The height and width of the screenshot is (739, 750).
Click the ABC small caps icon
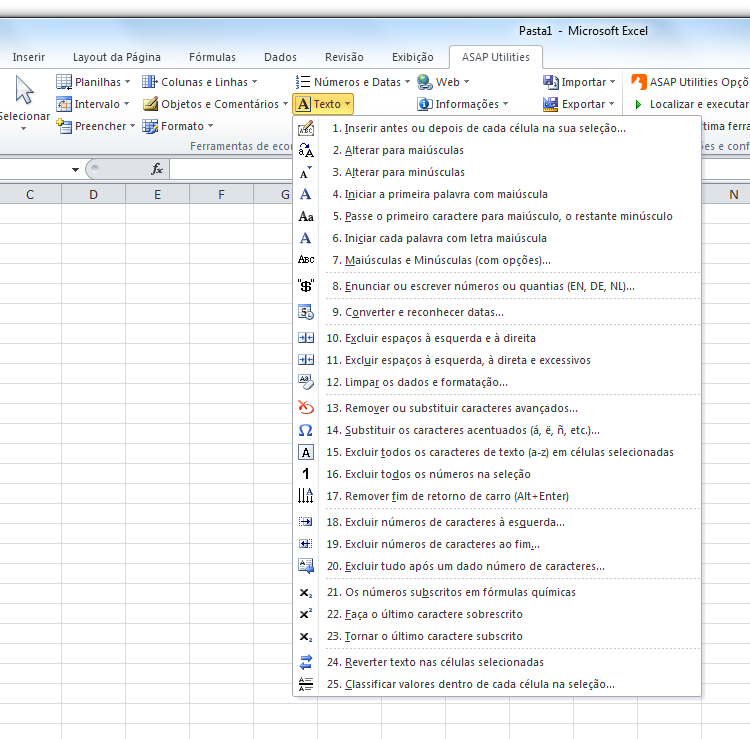coord(306,260)
